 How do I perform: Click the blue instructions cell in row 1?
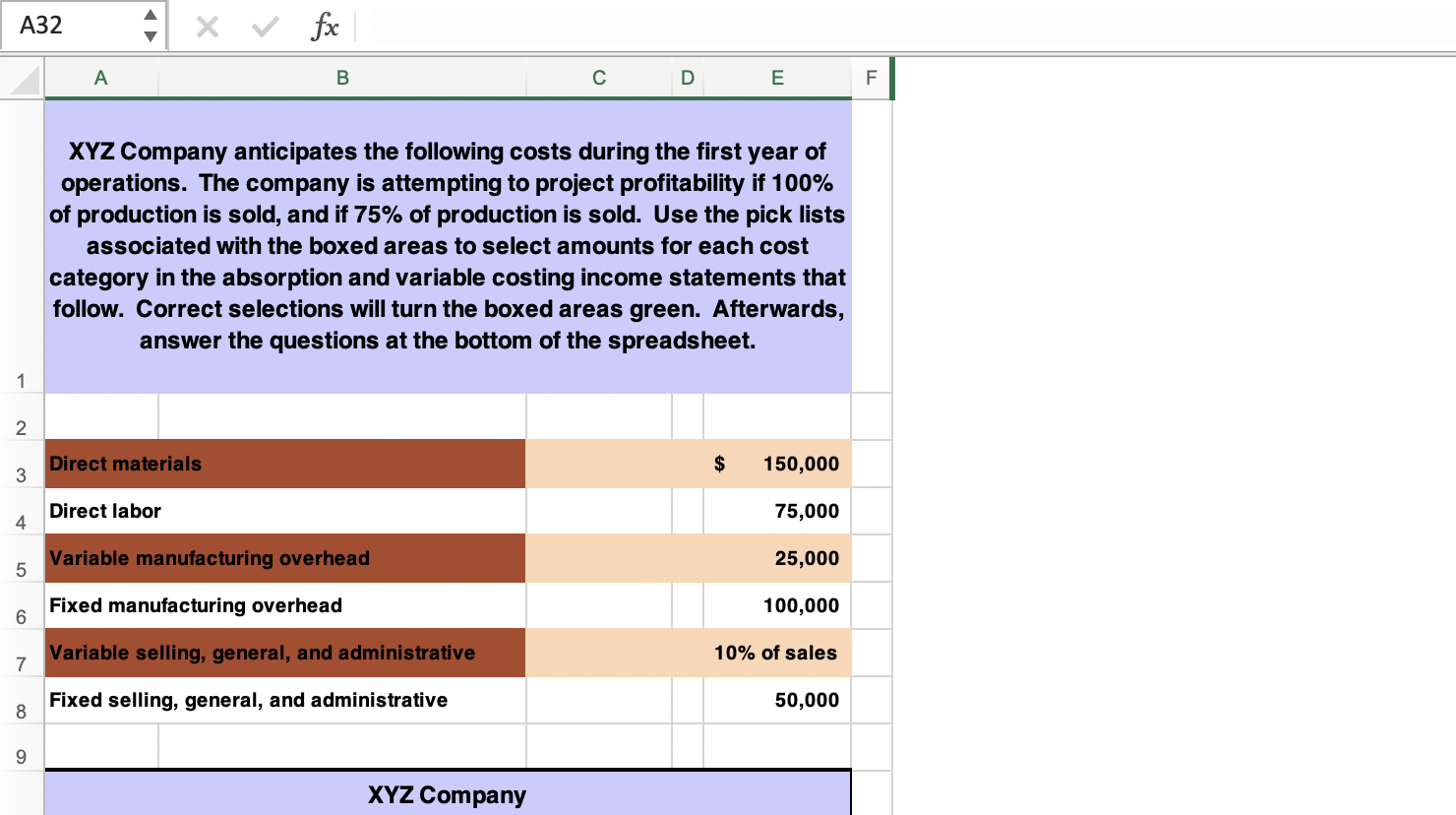448,246
